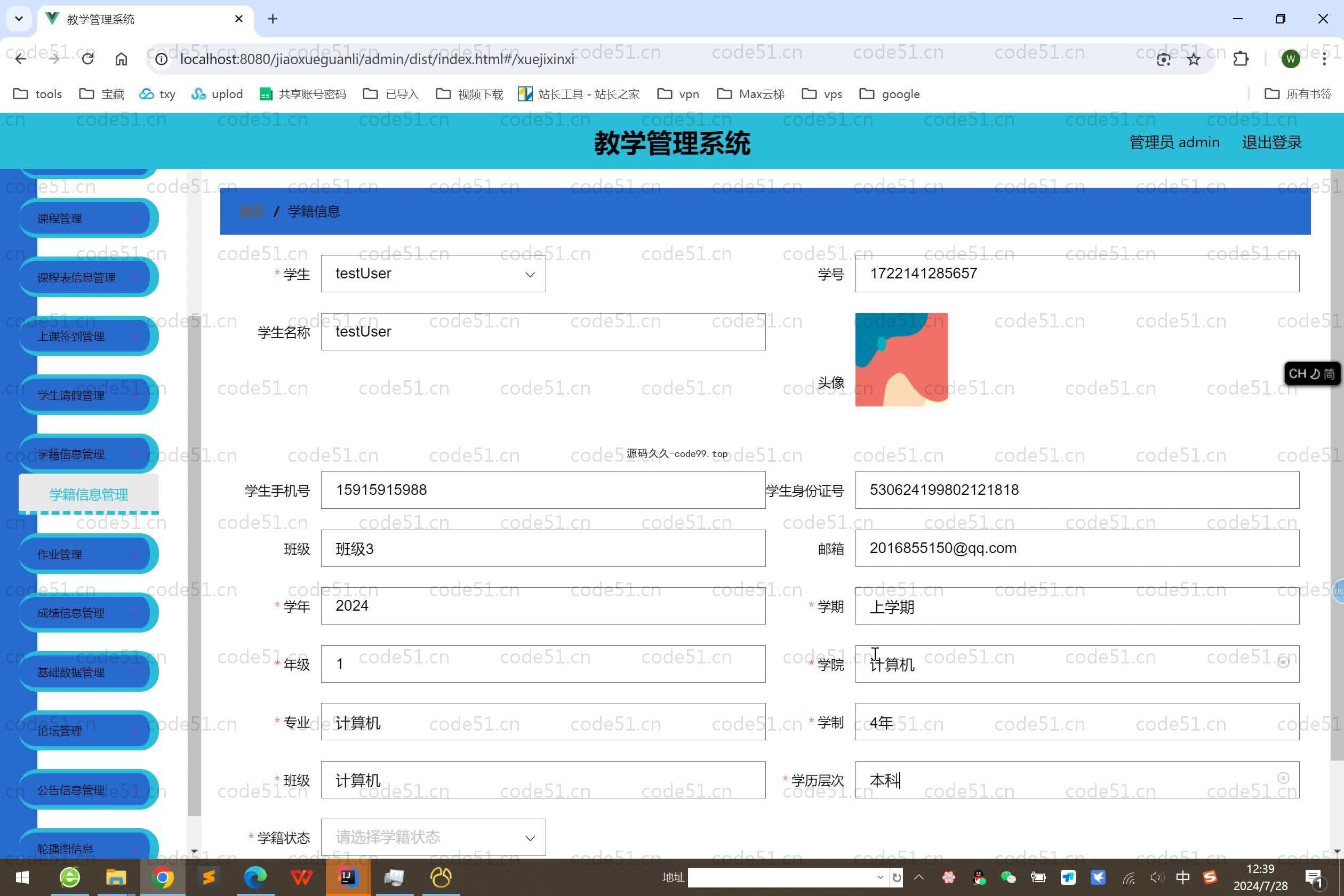Open Sublime Text from the taskbar
Viewport: 1344px width, 896px height.
tap(209, 877)
